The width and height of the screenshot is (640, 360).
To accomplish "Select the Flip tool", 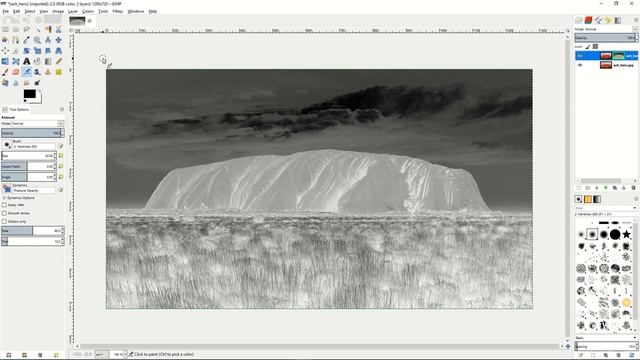I will [5, 61].
